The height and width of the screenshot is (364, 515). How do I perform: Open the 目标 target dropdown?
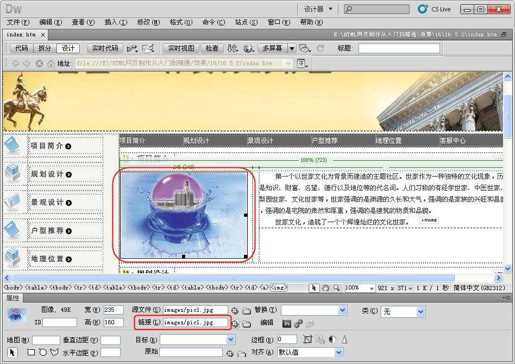[231, 340]
